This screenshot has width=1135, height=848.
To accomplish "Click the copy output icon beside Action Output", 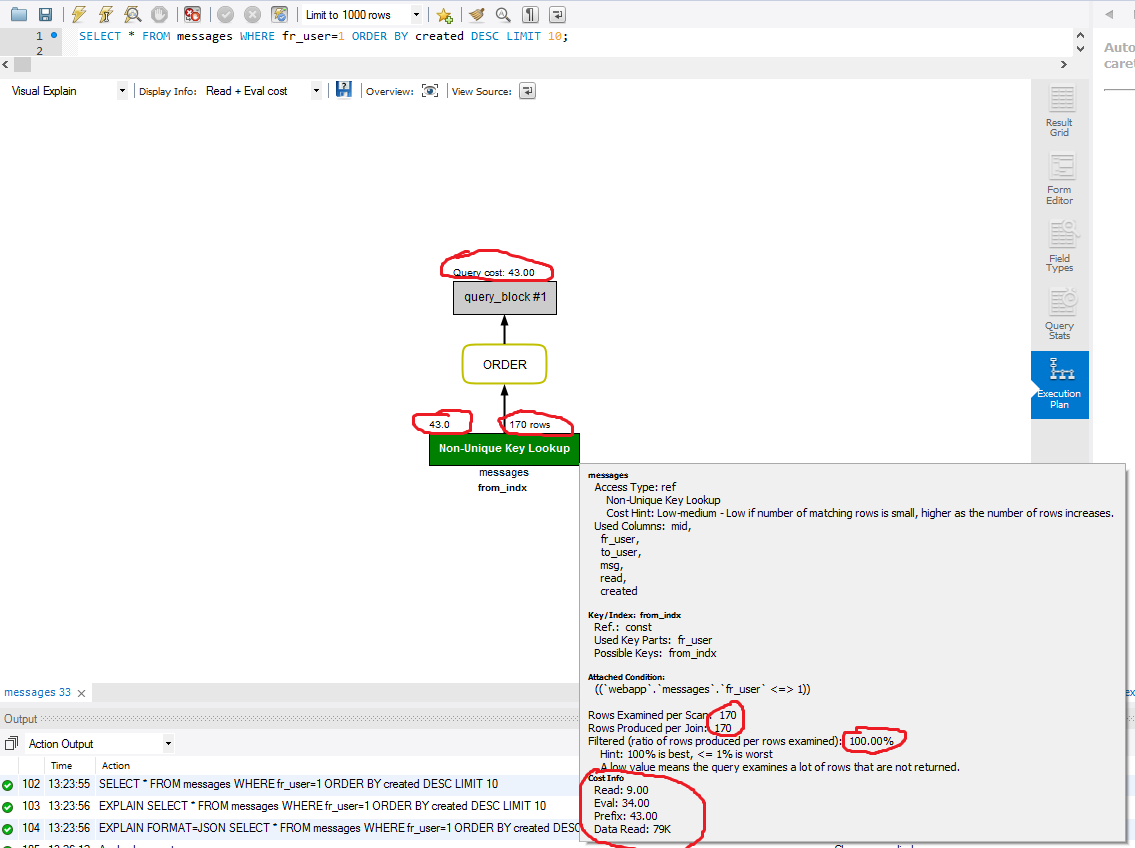I will tap(12, 744).
